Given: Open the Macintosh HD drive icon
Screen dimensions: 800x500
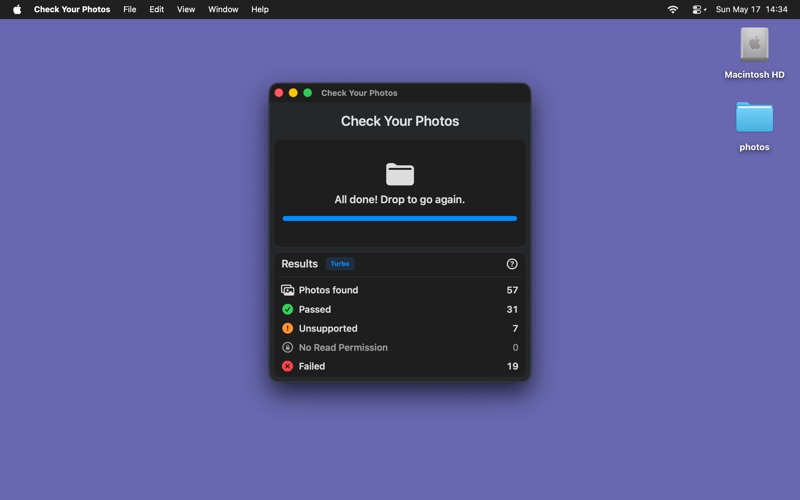Looking at the screenshot, I should [754, 44].
